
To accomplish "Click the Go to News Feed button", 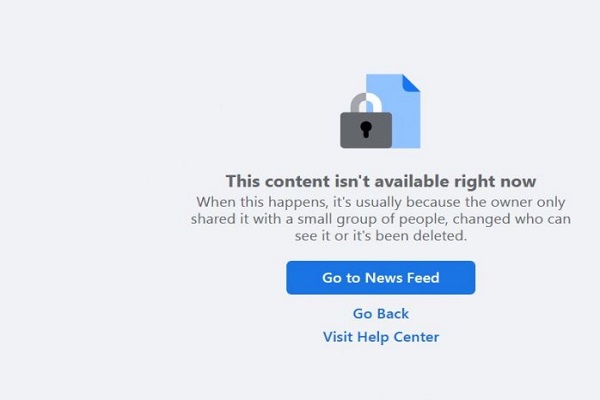I will pos(380,278).
